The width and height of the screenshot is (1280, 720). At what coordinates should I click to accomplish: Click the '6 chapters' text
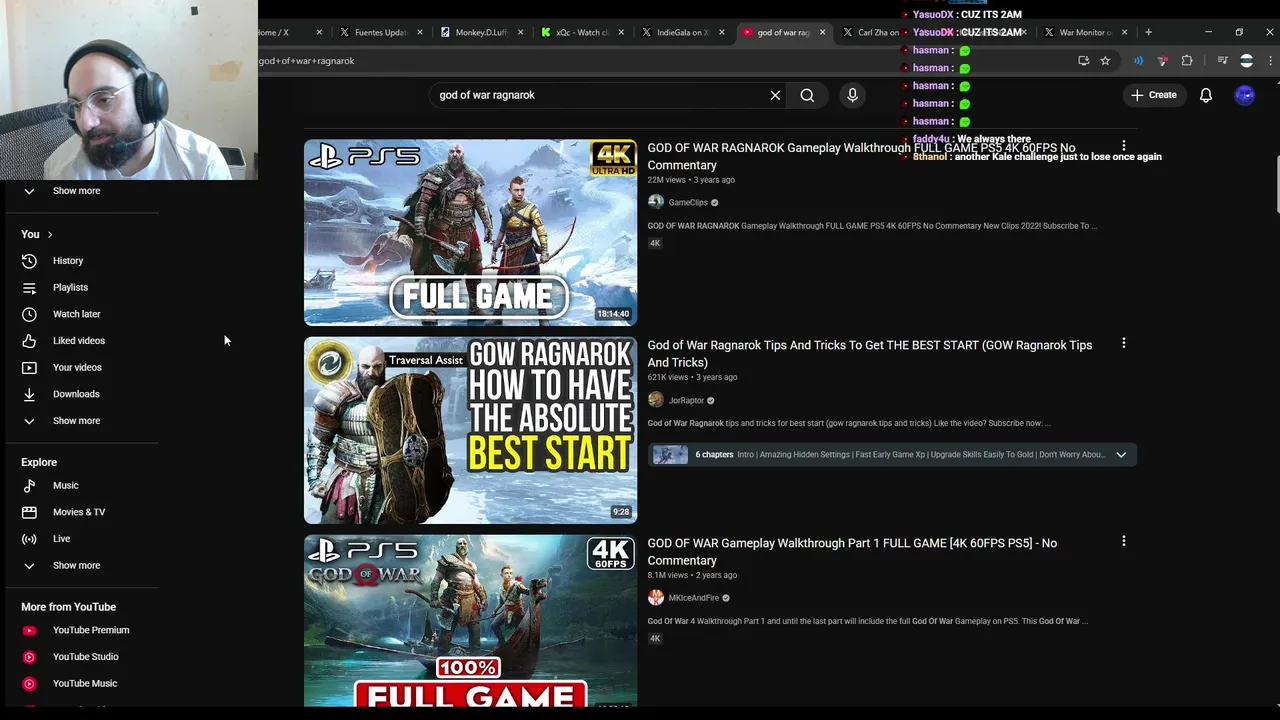pyautogui.click(x=714, y=455)
